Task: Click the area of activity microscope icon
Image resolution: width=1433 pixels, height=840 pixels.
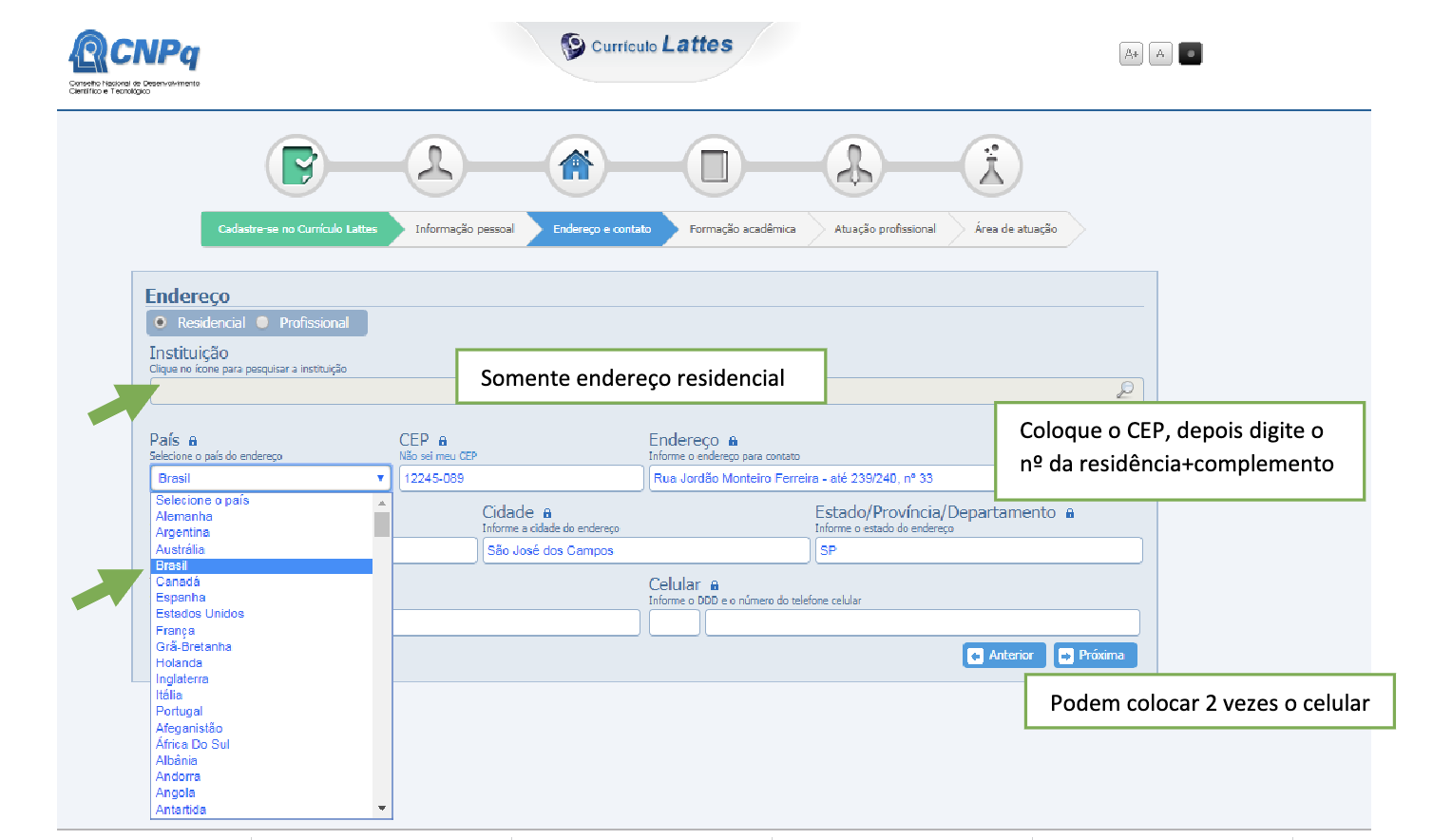Action: (x=992, y=165)
